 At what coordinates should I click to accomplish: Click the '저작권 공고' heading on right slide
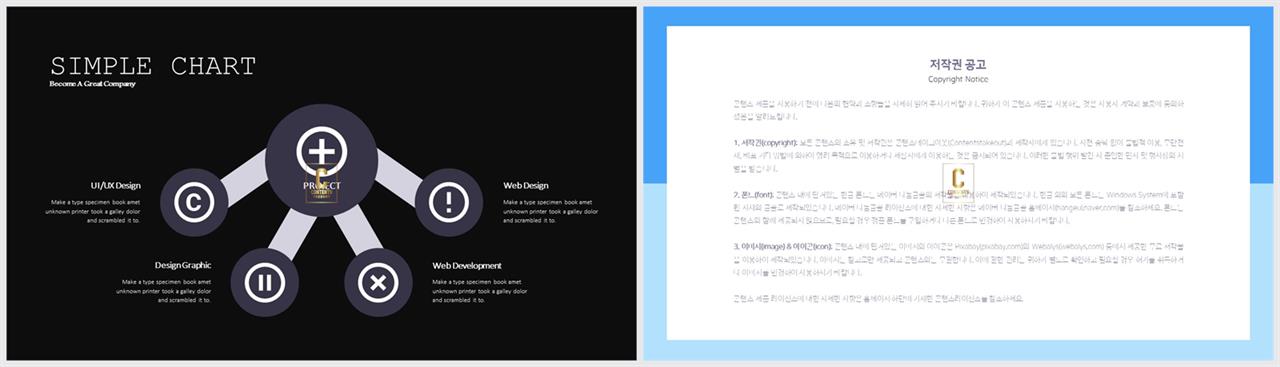click(958, 64)
